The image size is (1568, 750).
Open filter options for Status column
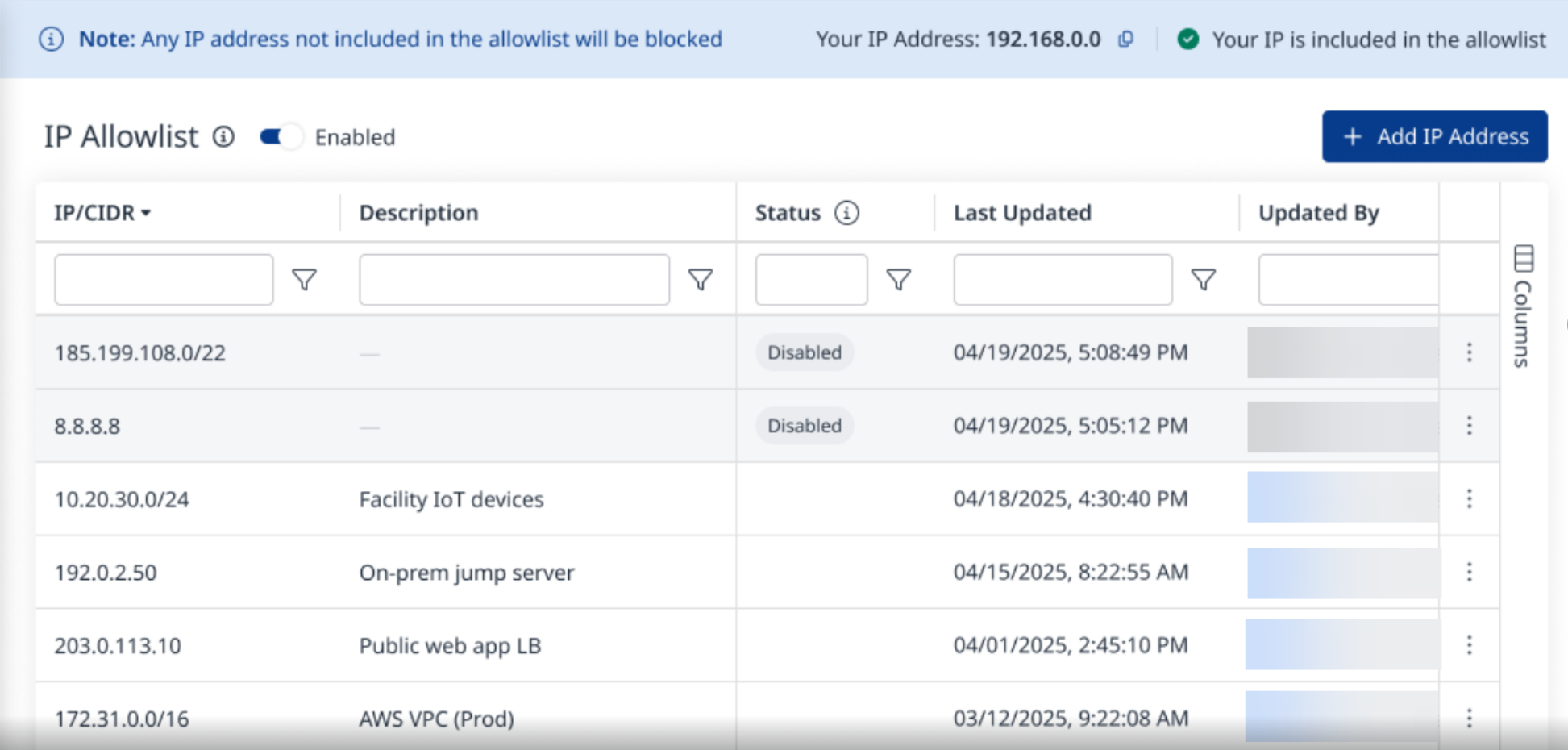[898, 280]
